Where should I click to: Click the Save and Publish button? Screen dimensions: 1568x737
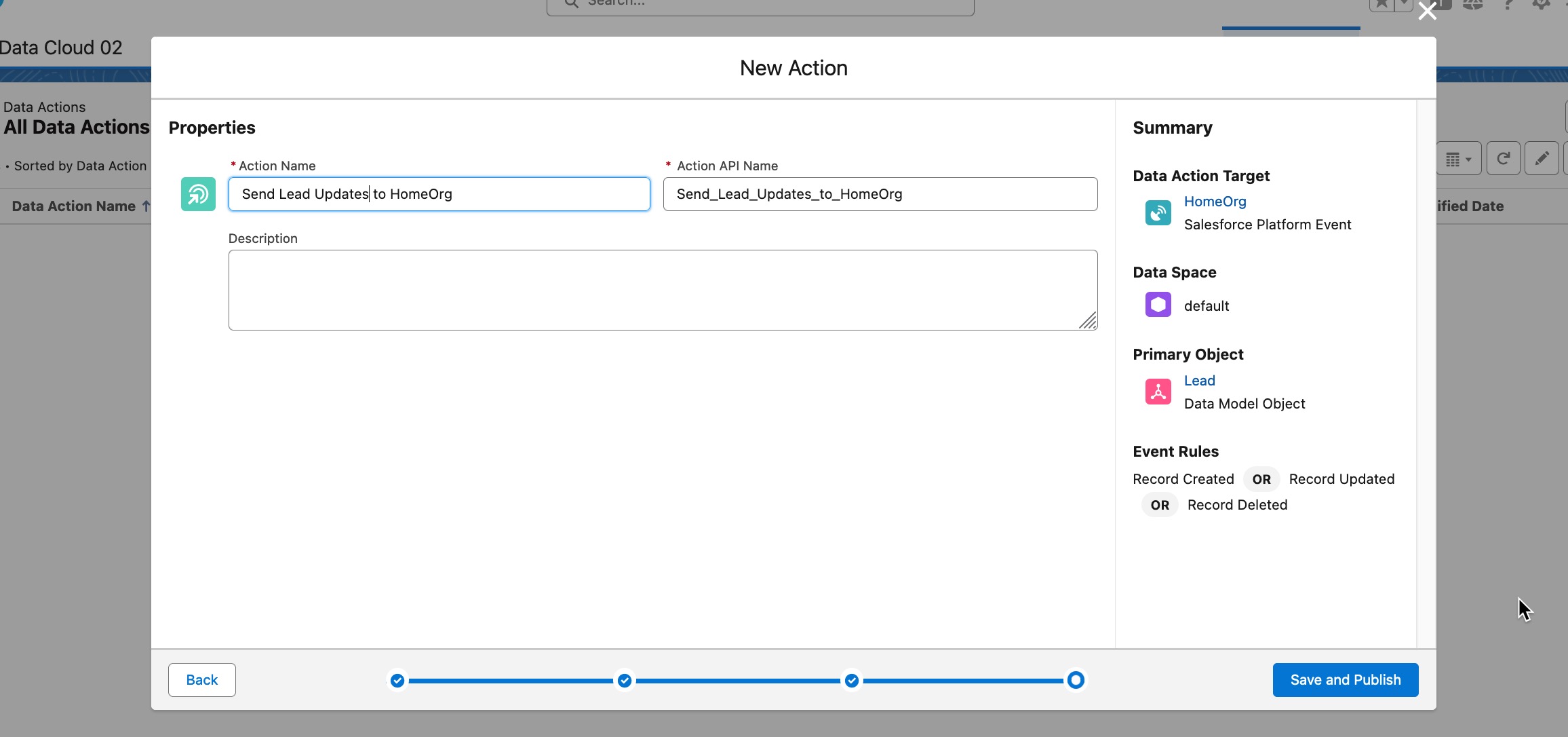[1345, 679]
